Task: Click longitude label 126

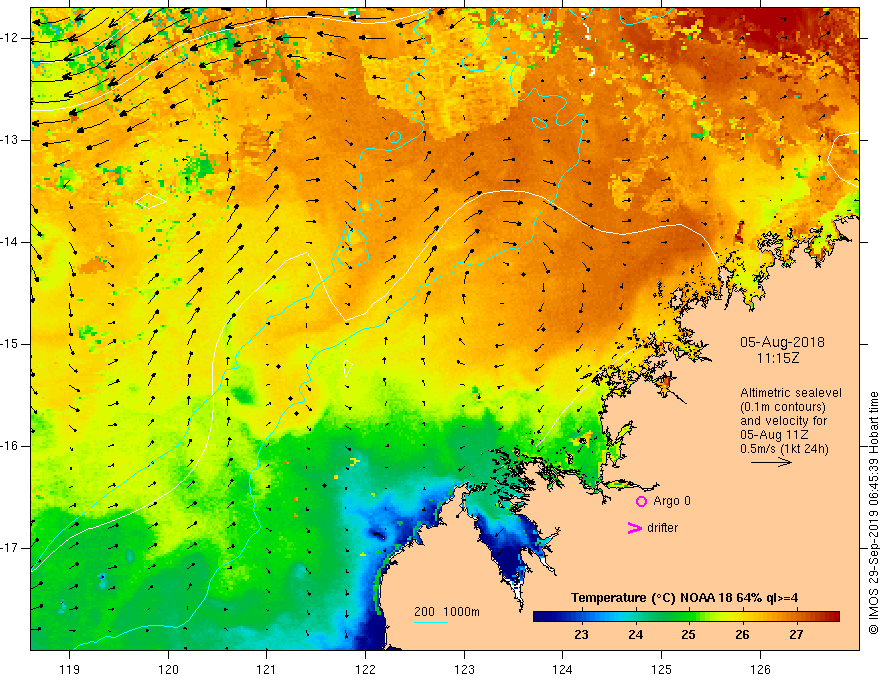Action: tap(760, 669)
